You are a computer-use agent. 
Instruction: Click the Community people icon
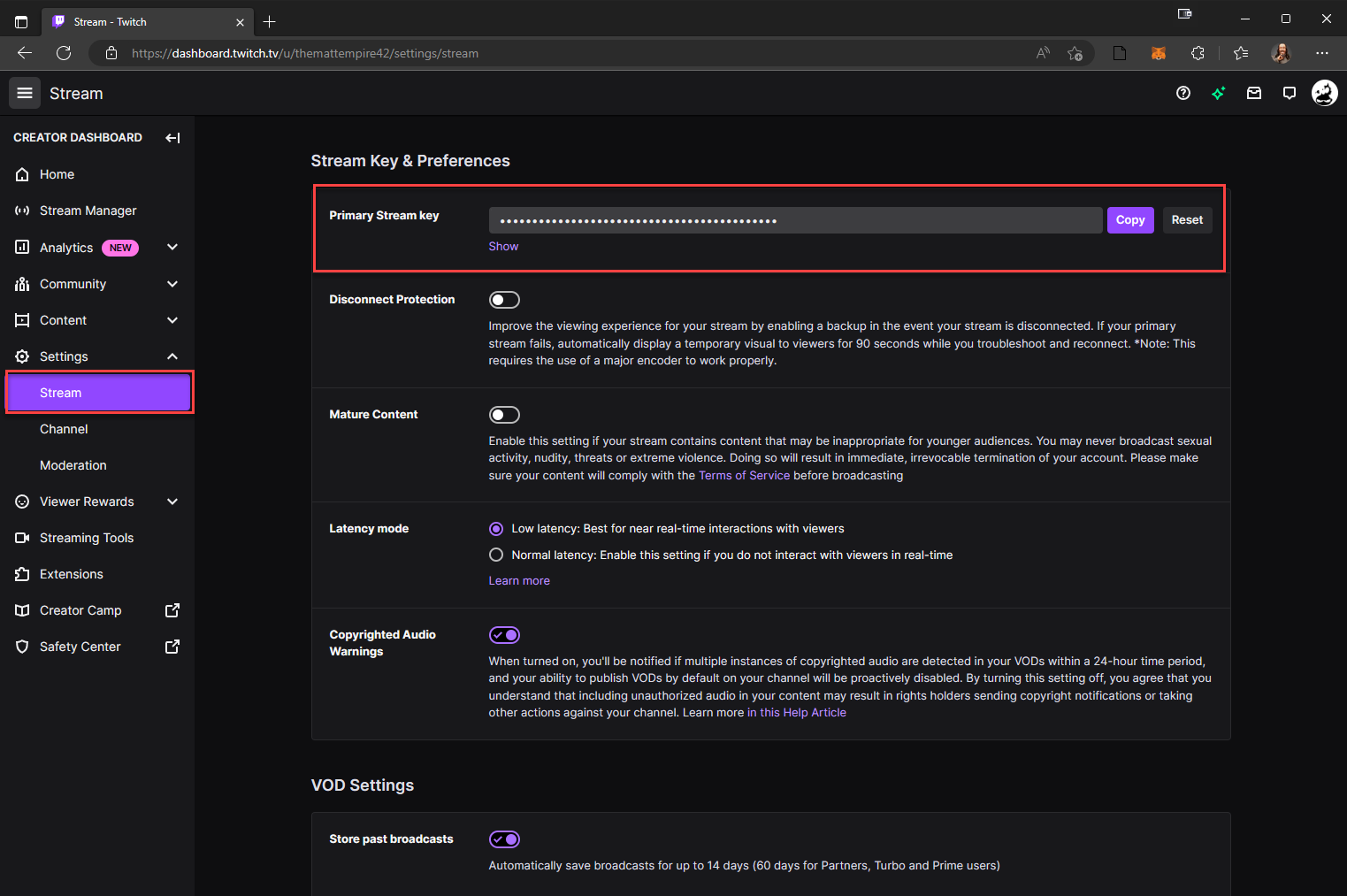22,284
